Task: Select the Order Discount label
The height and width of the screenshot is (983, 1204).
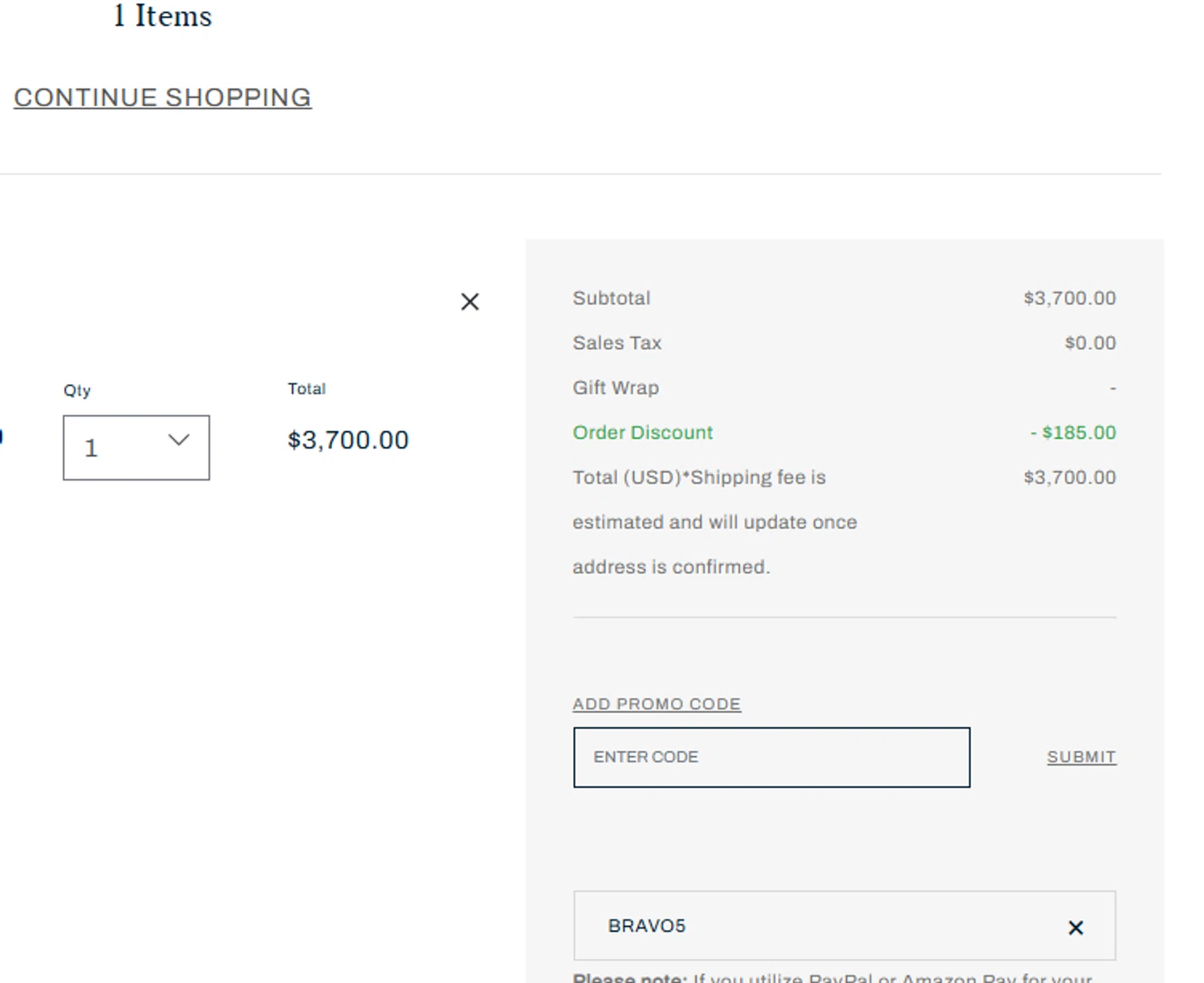Action: coord(642,433)
